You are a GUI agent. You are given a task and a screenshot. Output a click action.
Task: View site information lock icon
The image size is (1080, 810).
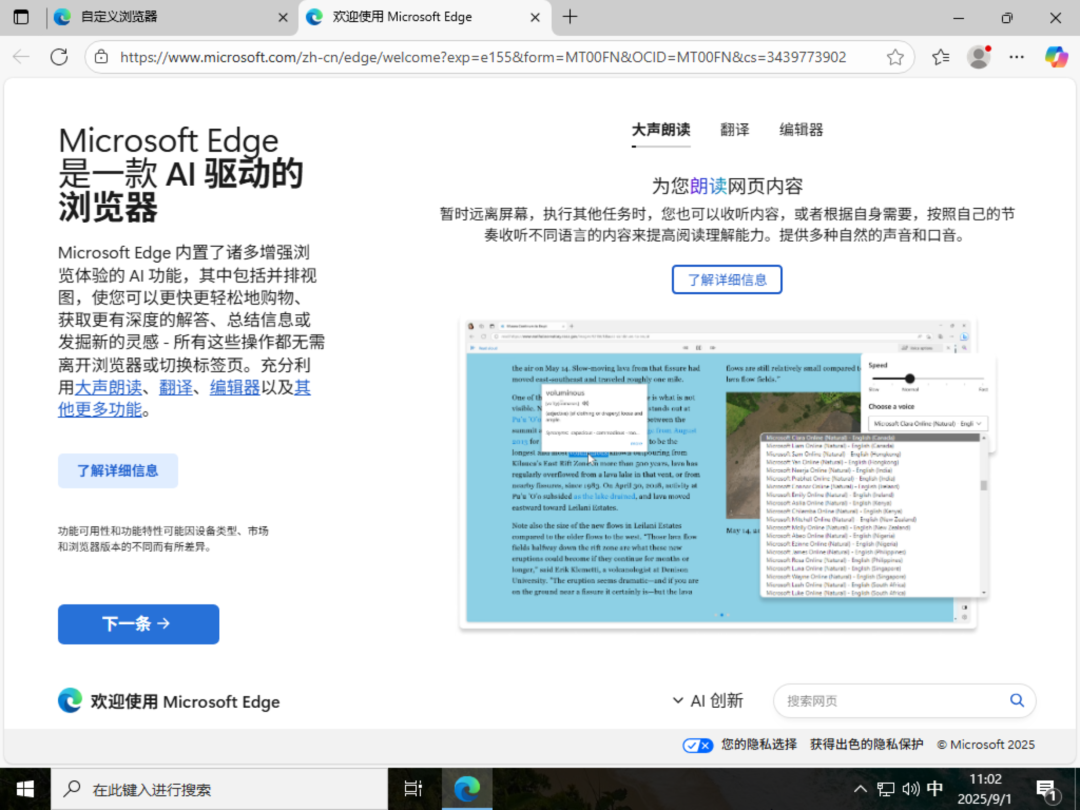click(101, 57)
